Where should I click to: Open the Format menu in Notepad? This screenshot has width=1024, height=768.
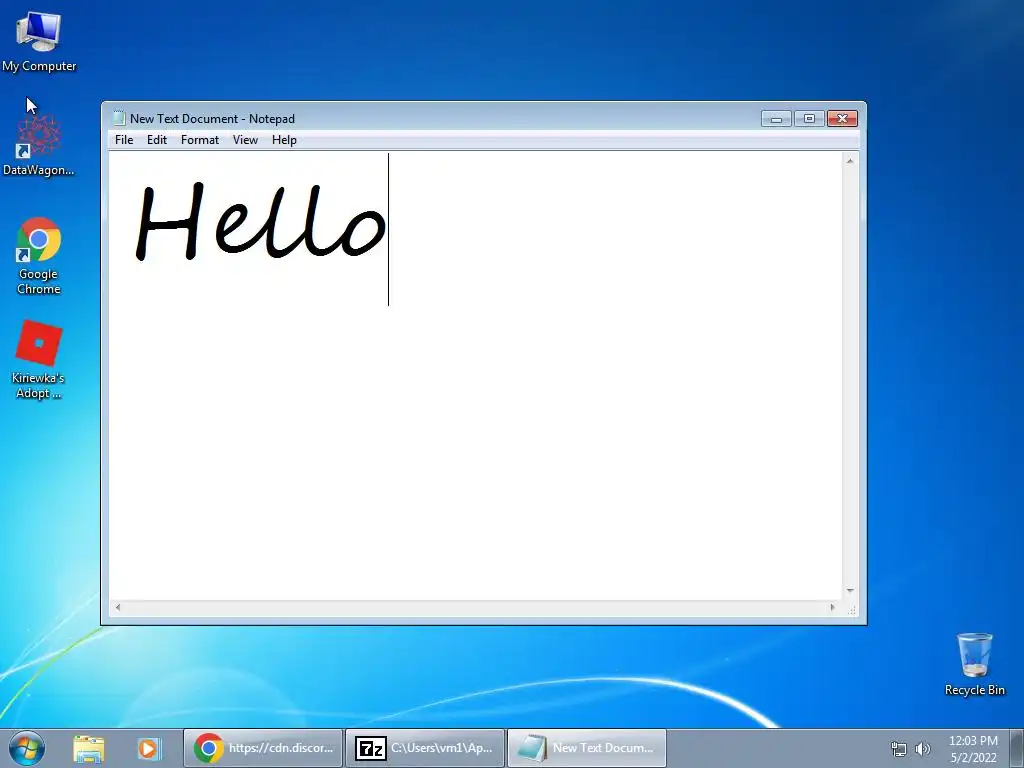click(x=200, y=140)
